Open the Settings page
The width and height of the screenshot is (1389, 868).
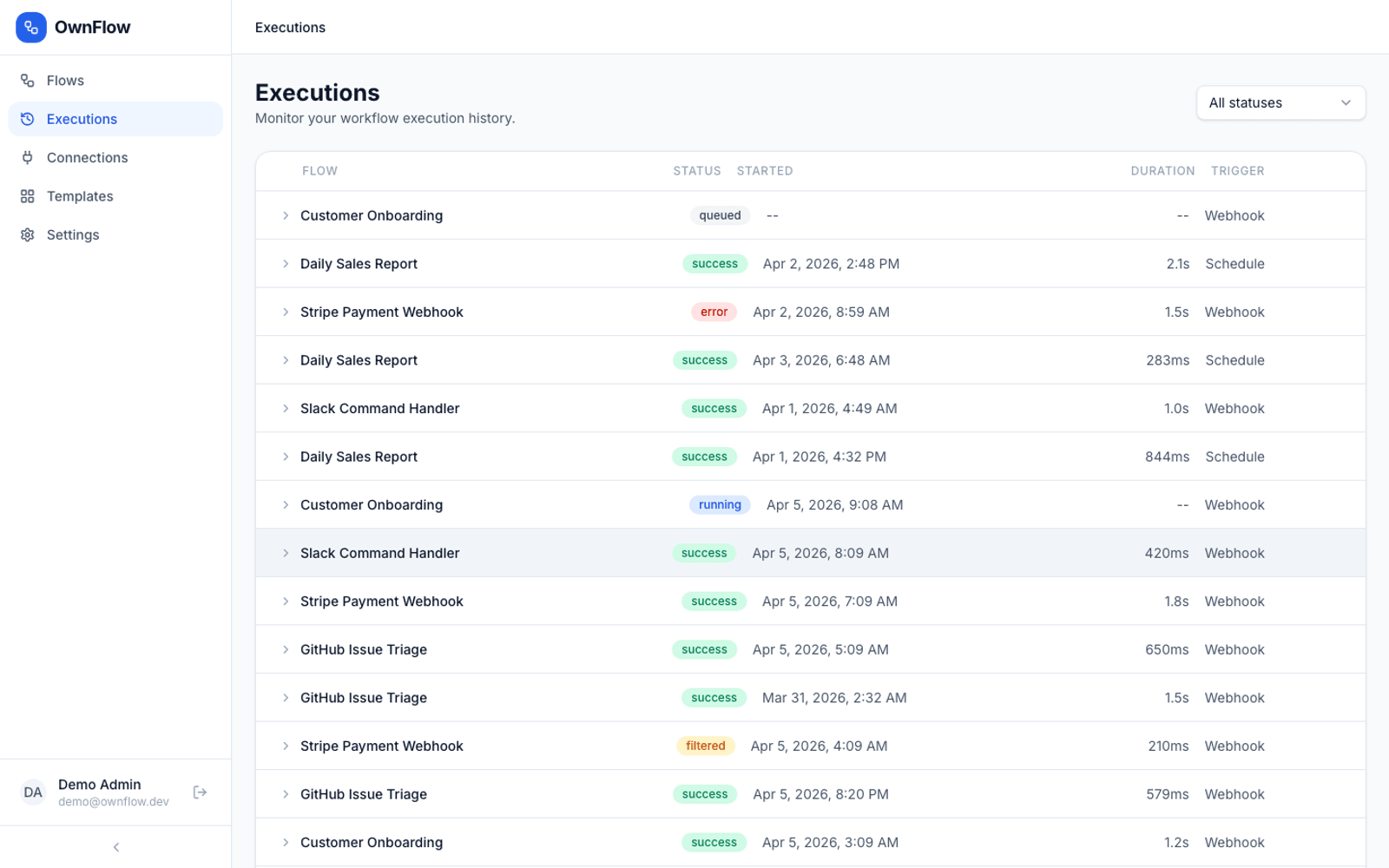pyautogui.click(x=115, y=234)
